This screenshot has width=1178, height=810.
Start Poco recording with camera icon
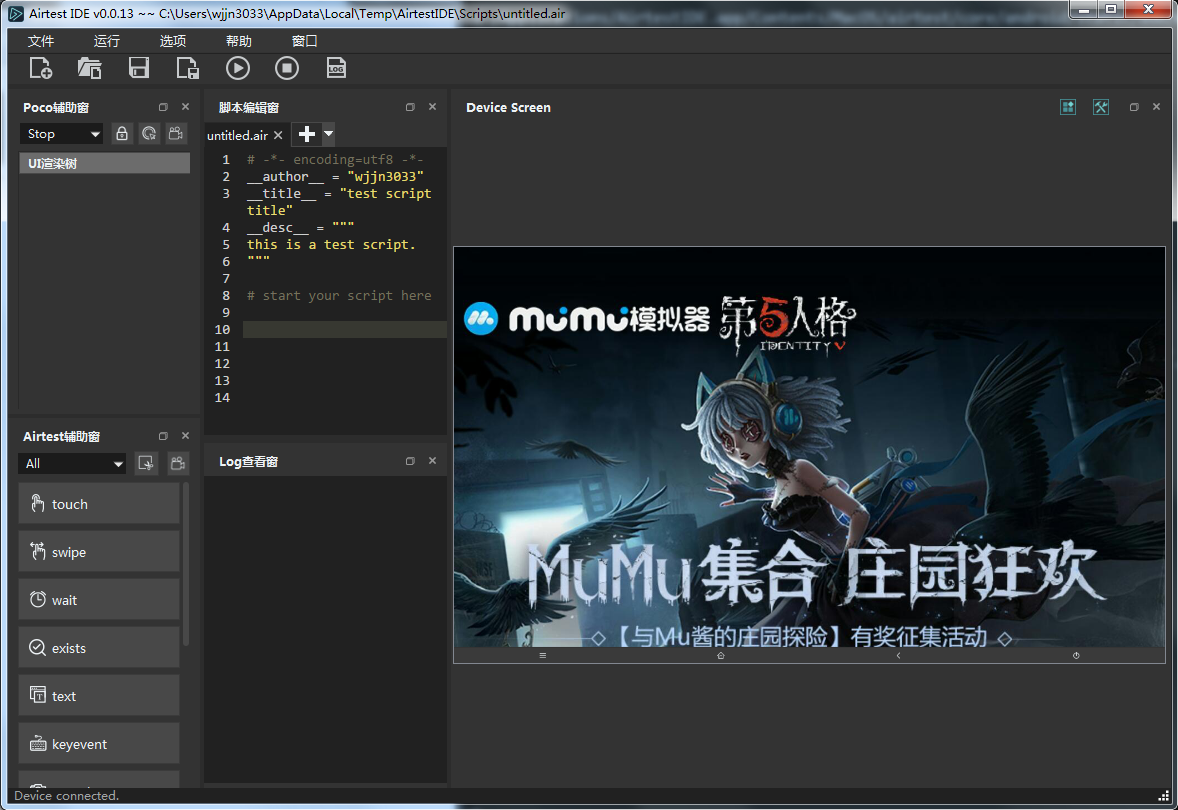point(176,134)
